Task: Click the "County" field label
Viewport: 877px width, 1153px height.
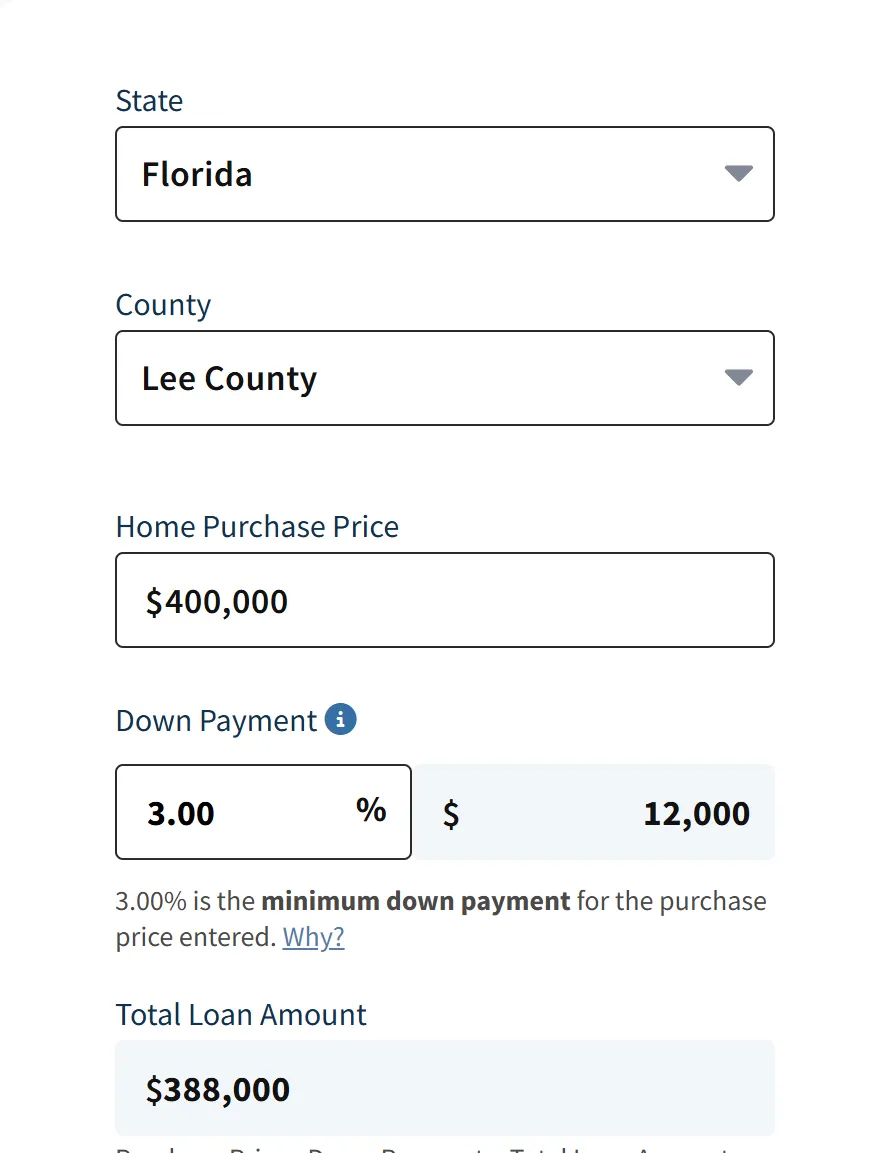Action: 163,305
